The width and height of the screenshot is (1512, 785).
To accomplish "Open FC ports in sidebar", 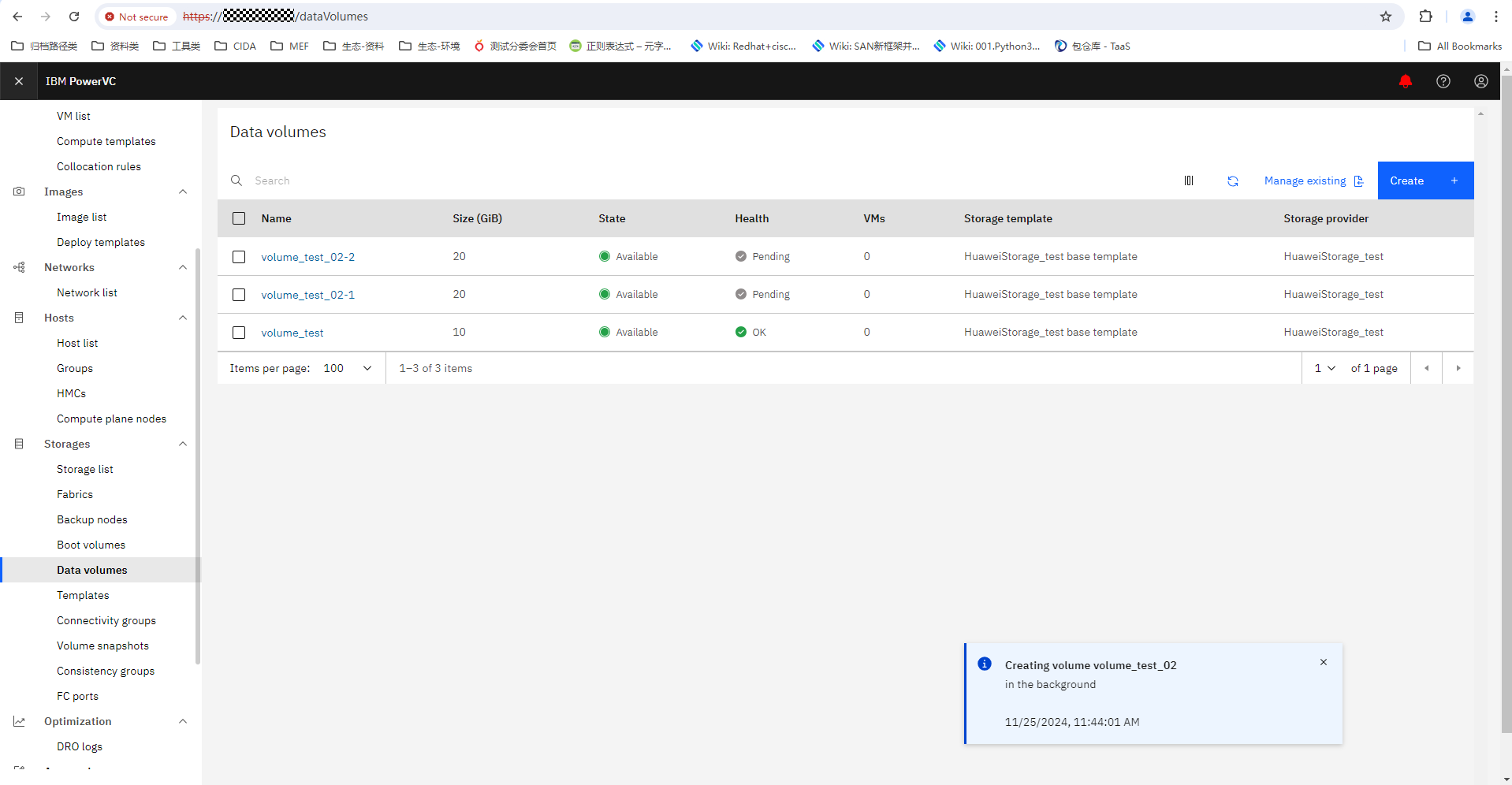I will [x=77, y=696].
